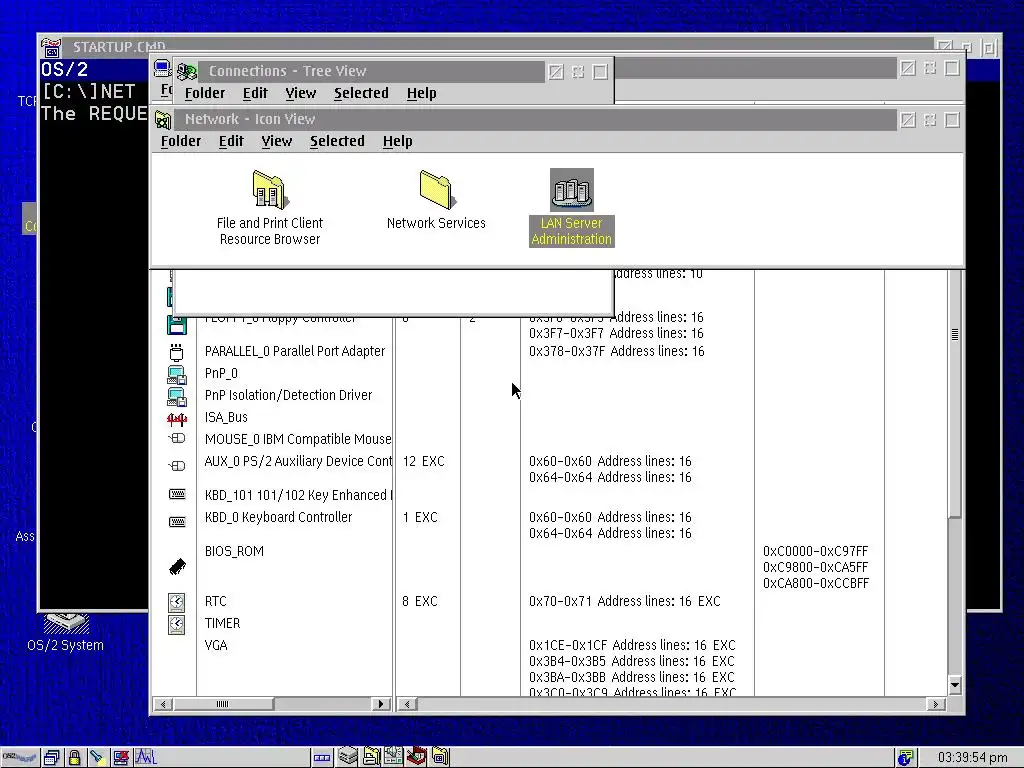Click the RTC clock icon
The height and width of the screenshot is (768, 1024).
click(177, 601)
